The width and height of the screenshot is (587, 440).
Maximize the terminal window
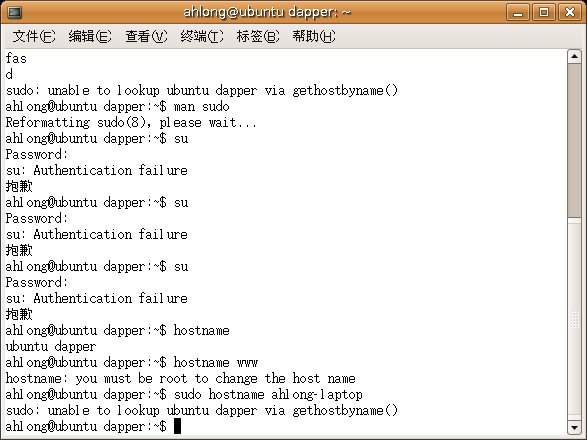pyautogui.click(x=544, y=12)
